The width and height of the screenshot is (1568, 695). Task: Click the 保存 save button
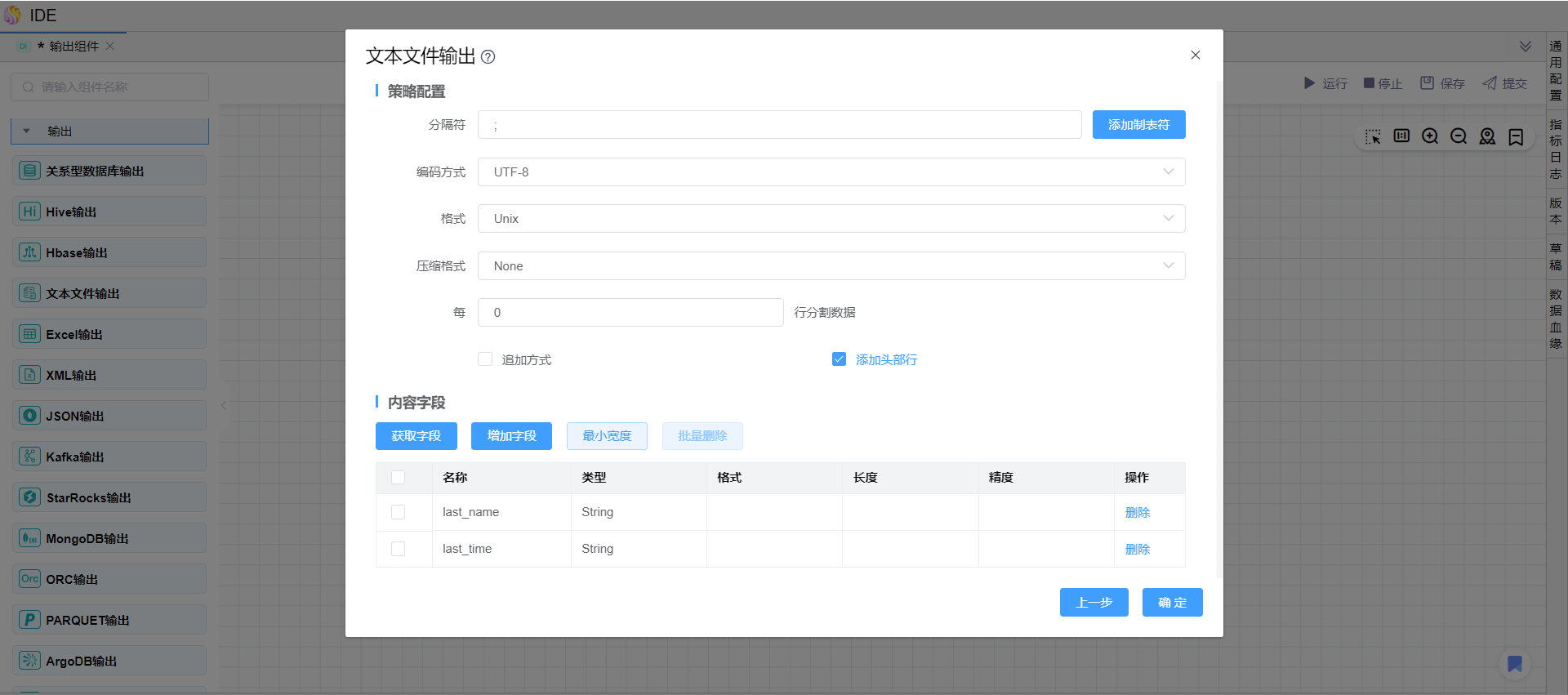click(1442, 83)
